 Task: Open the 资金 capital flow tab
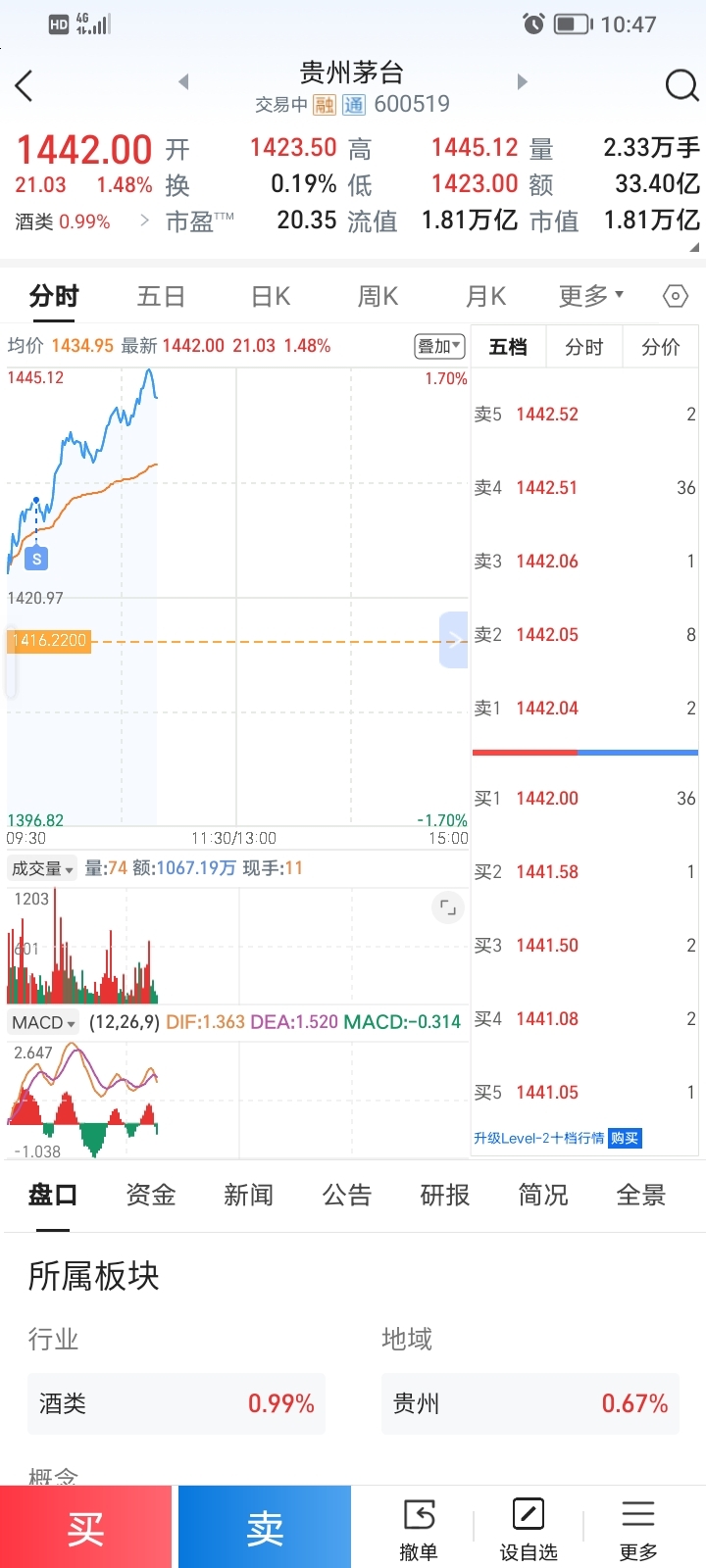coord(151,1195)
